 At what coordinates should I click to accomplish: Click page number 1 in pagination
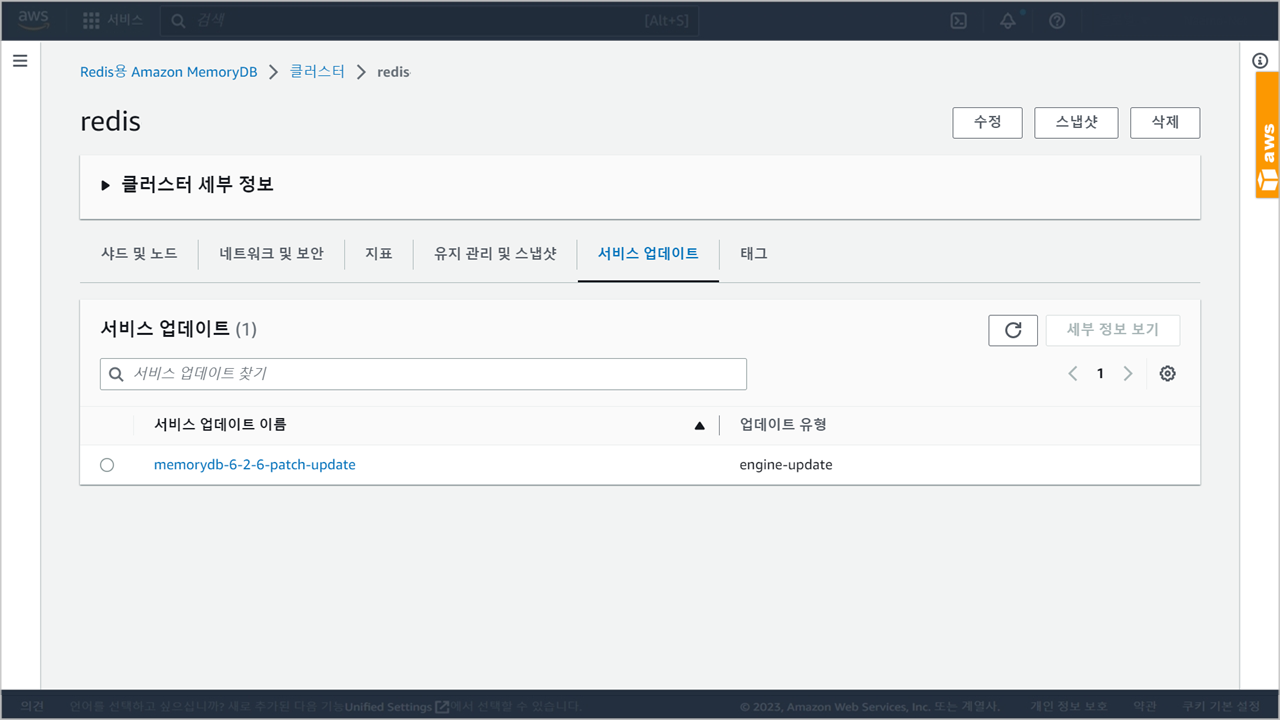coord(1100,373)
